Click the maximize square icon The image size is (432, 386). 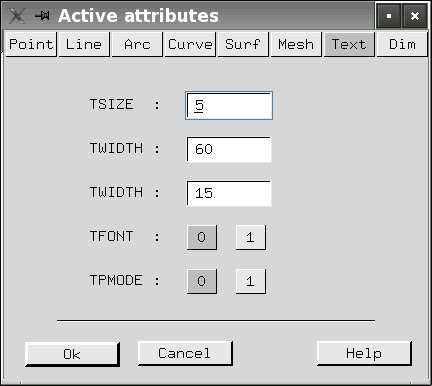click(389, 16)
